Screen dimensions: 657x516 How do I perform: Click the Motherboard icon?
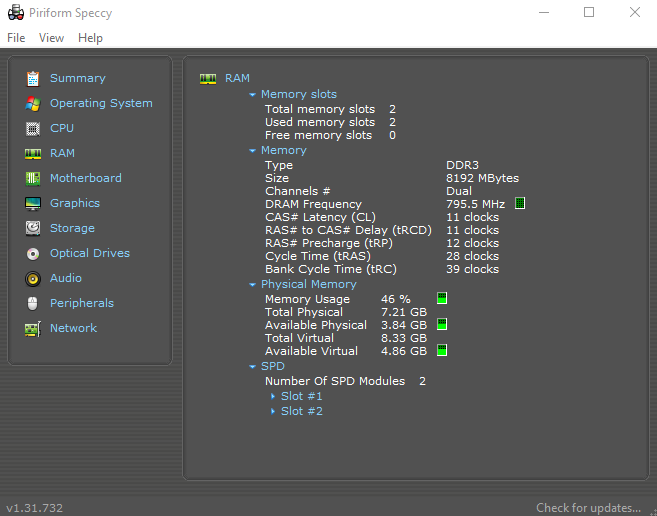33,179
